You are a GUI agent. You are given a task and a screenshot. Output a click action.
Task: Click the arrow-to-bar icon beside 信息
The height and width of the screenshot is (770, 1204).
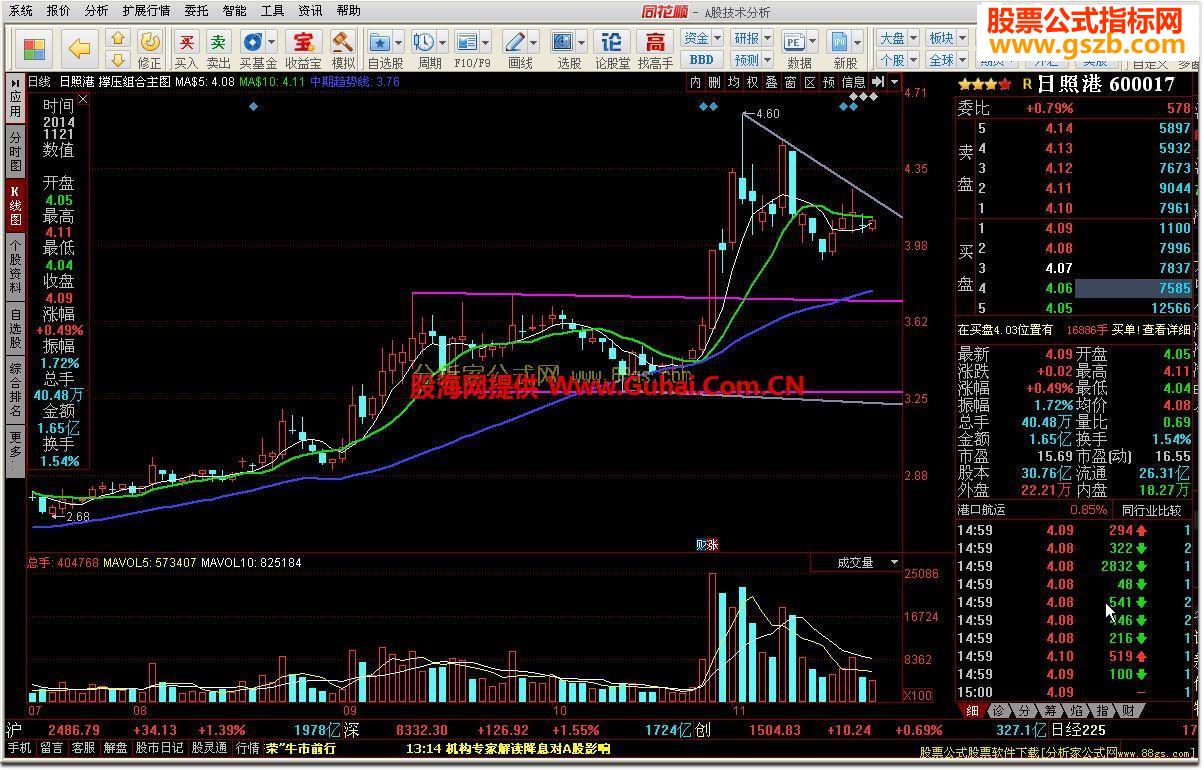pyautogui.click(x=880, y=82)
